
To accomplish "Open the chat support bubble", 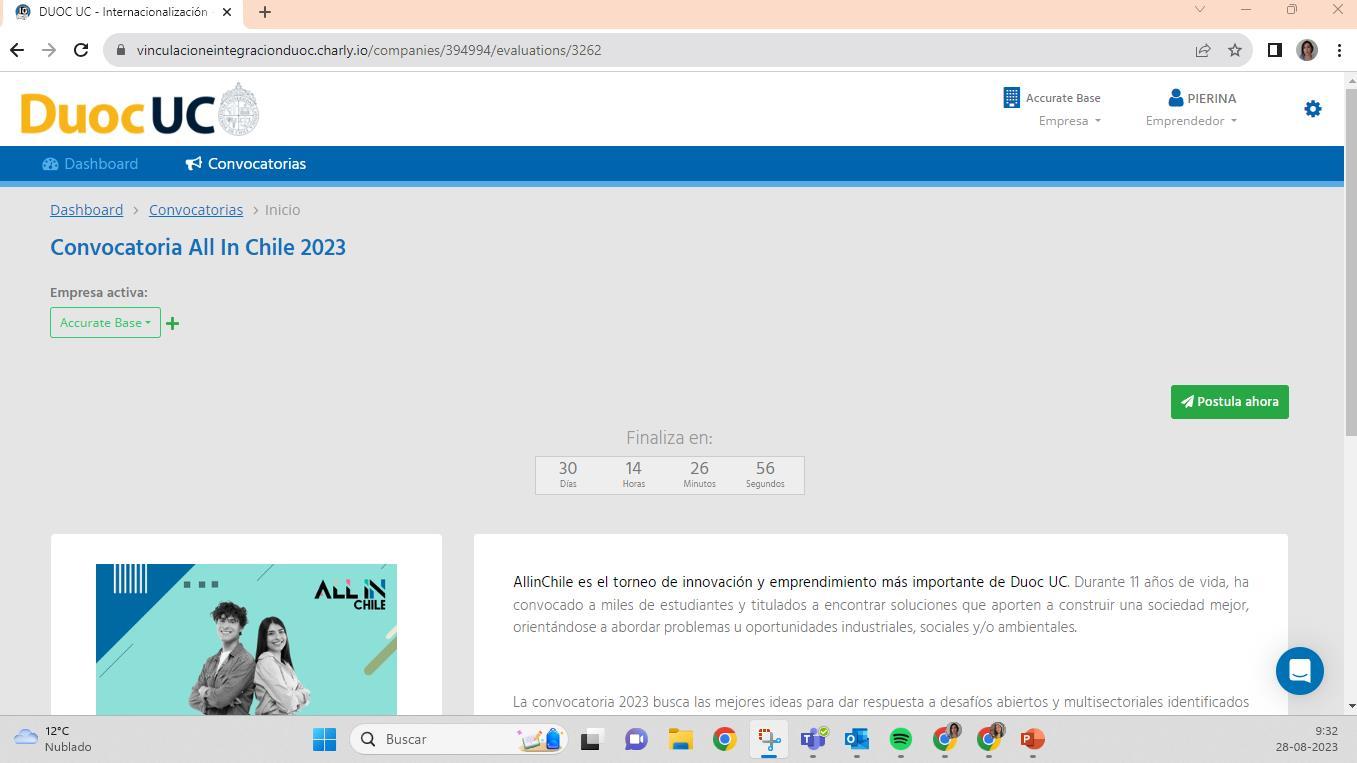I will [1300, 671].
